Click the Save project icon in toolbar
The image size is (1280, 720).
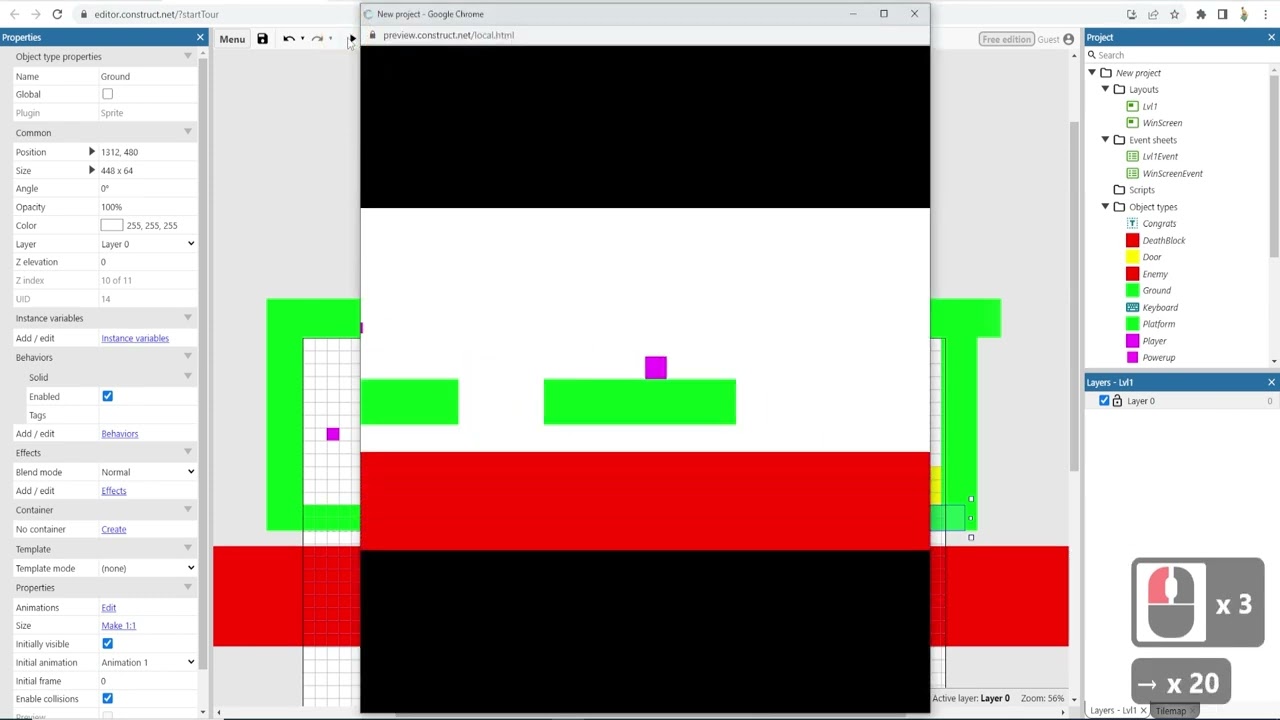point(262,39)
